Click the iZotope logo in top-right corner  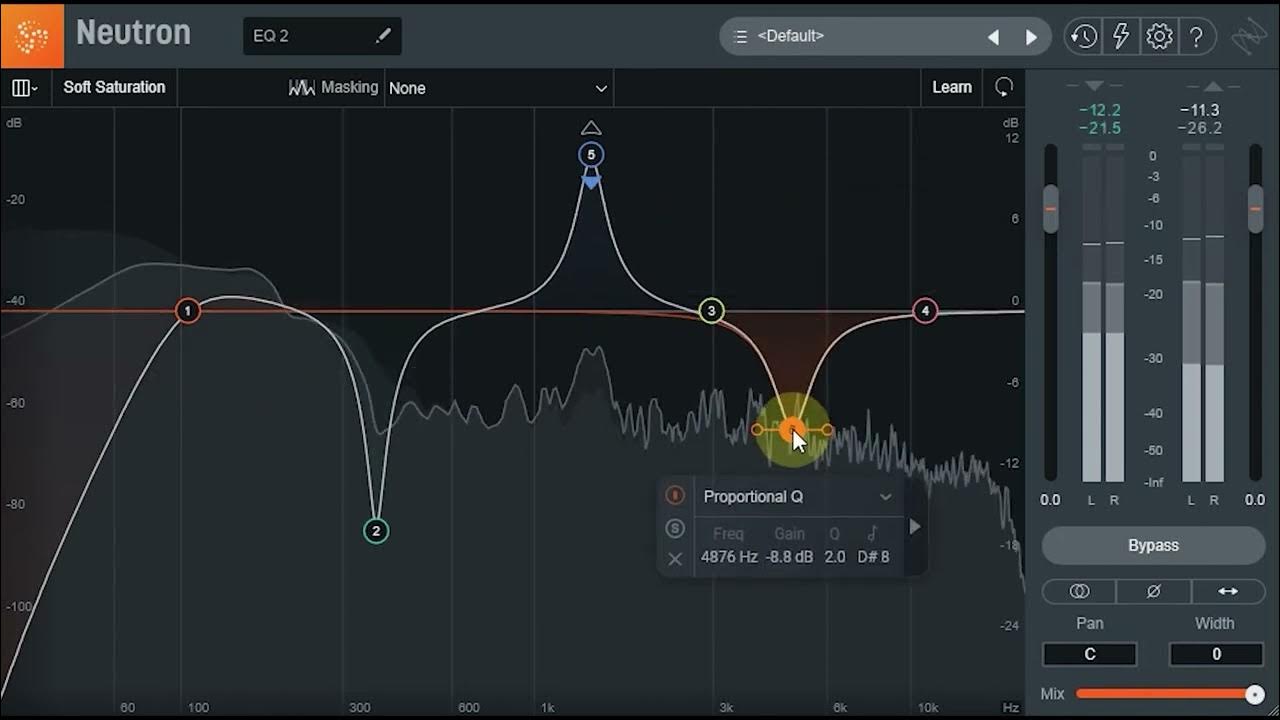pos(1249,37)
